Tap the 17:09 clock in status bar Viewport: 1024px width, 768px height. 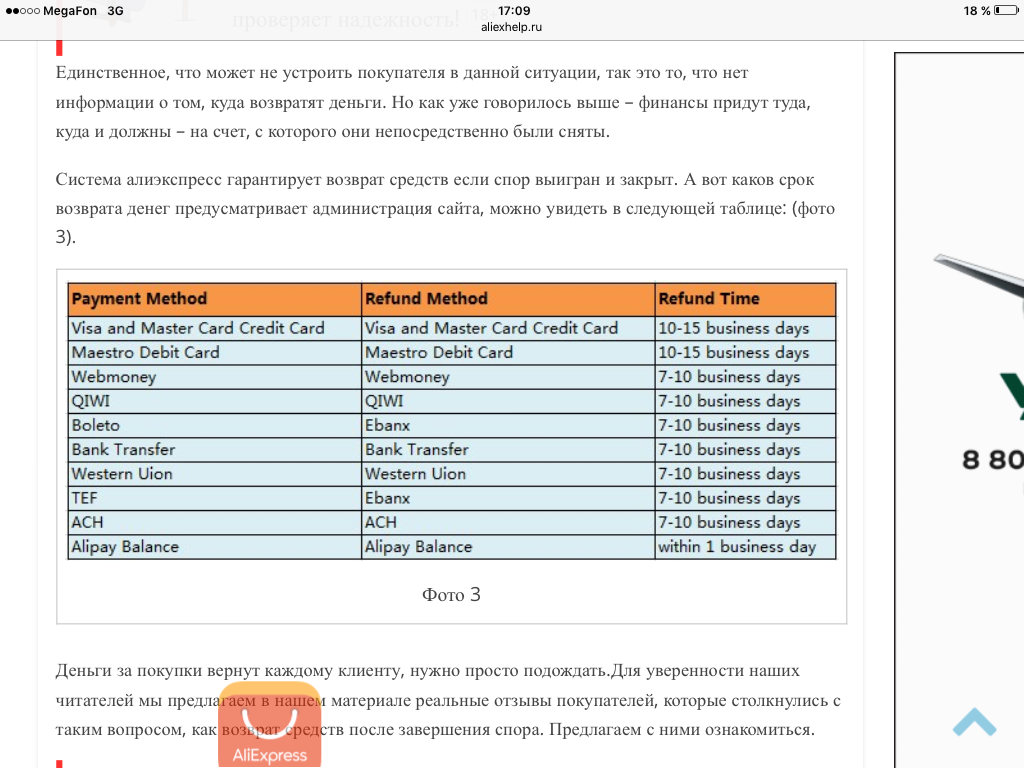click(x=514, y=10)
